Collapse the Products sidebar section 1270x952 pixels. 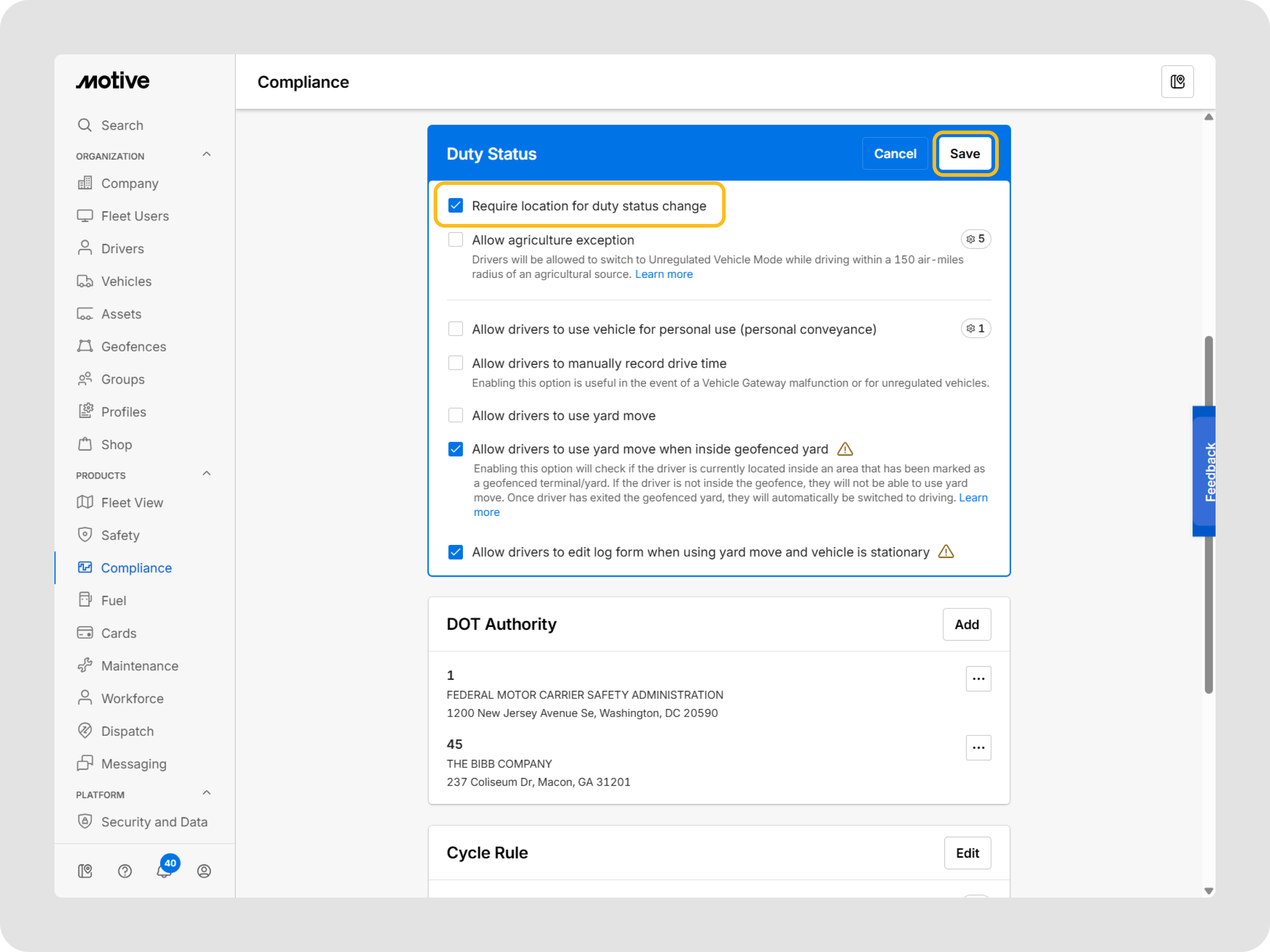point(207,473)
